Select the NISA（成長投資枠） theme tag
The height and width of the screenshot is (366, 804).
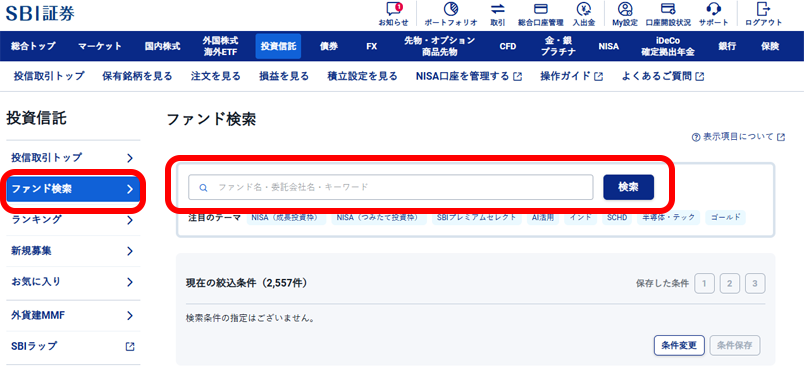286,217
